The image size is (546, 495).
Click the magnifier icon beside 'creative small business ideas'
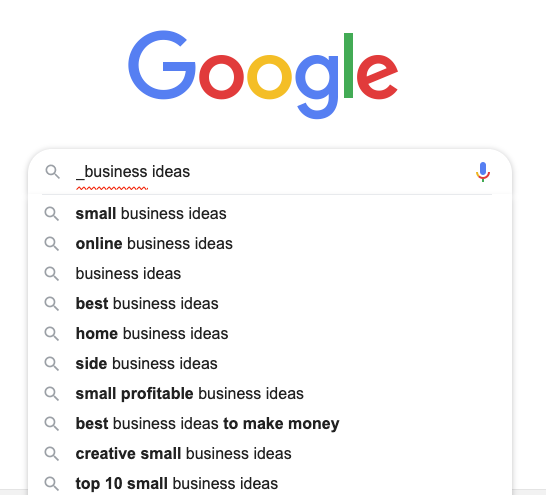coord(52,454)
